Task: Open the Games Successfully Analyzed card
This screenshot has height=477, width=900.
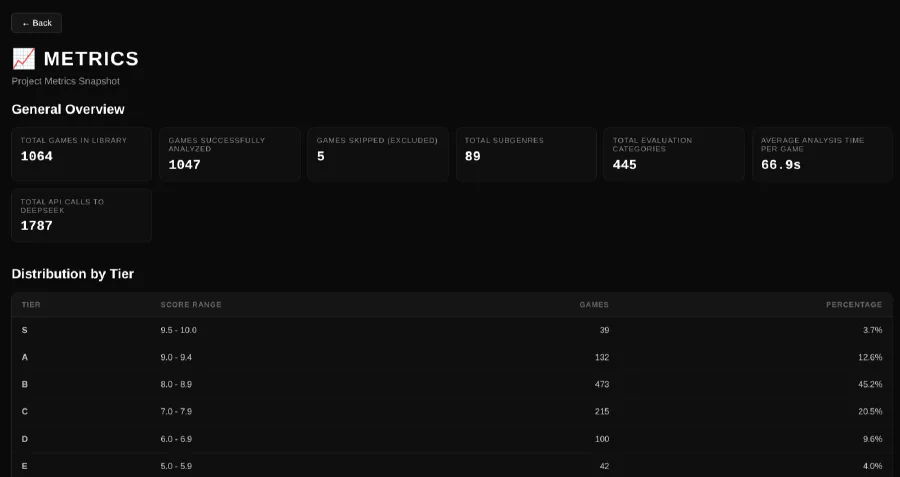Action: coord(229,153)
